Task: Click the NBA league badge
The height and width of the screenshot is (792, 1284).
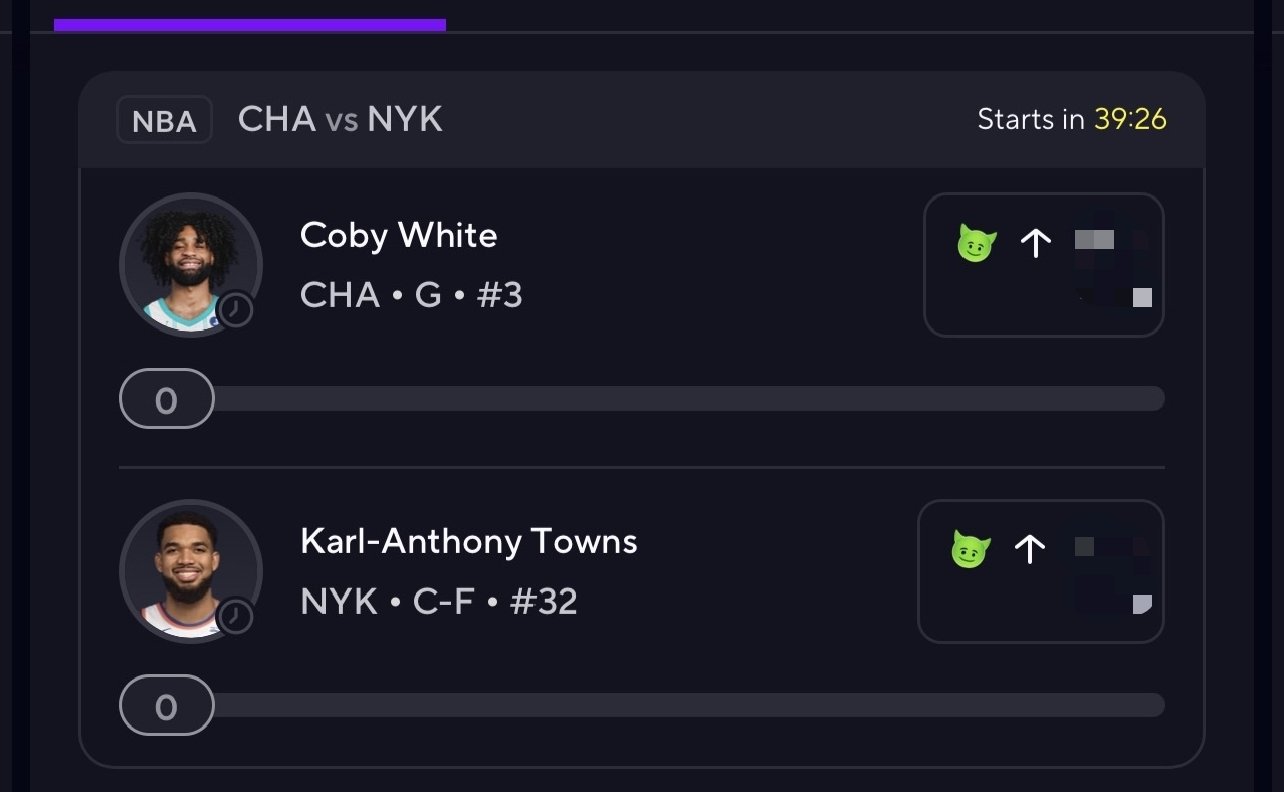Action: coord(164,121)
